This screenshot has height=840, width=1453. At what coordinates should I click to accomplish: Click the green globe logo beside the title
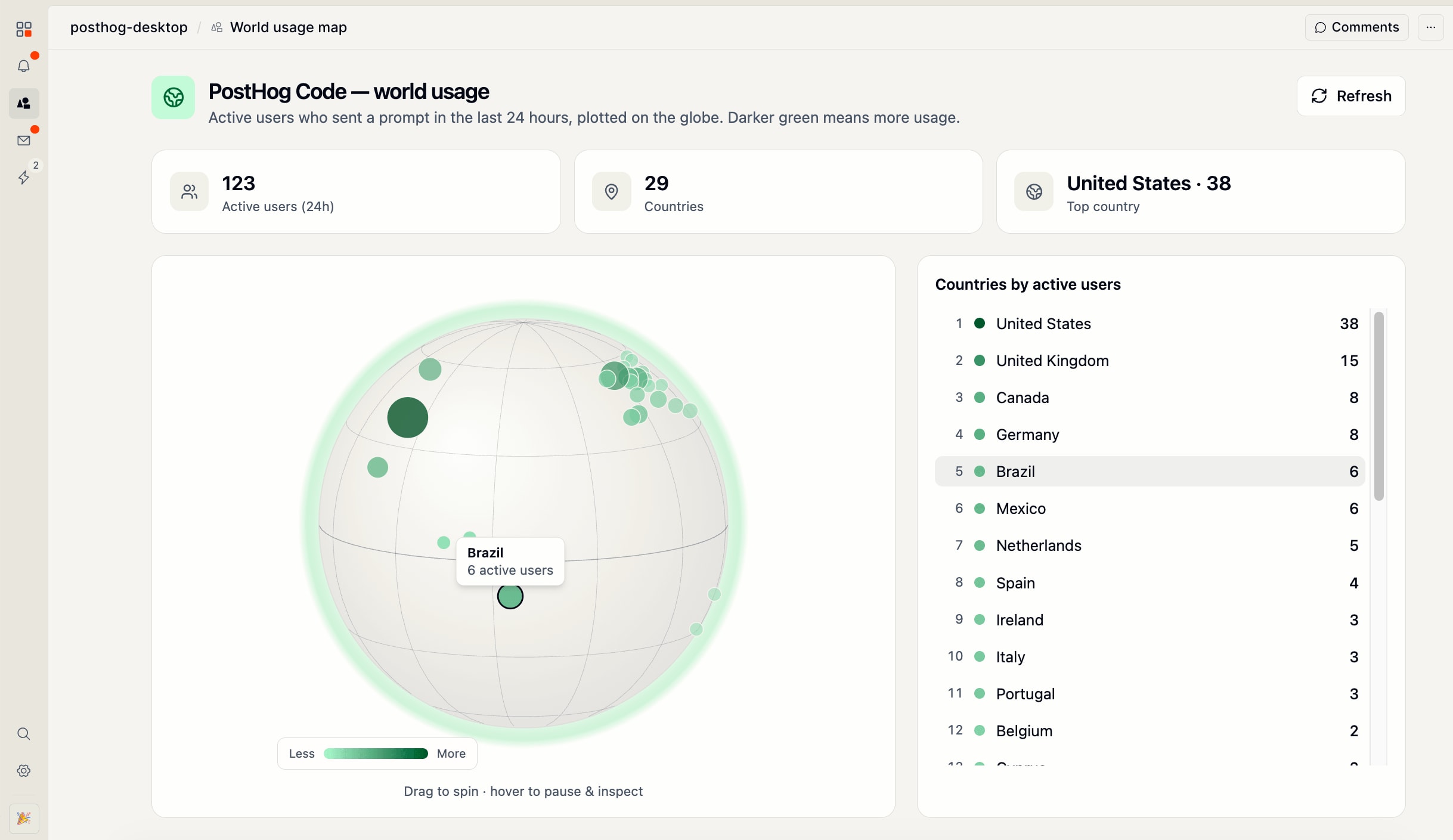pos(173,97)
